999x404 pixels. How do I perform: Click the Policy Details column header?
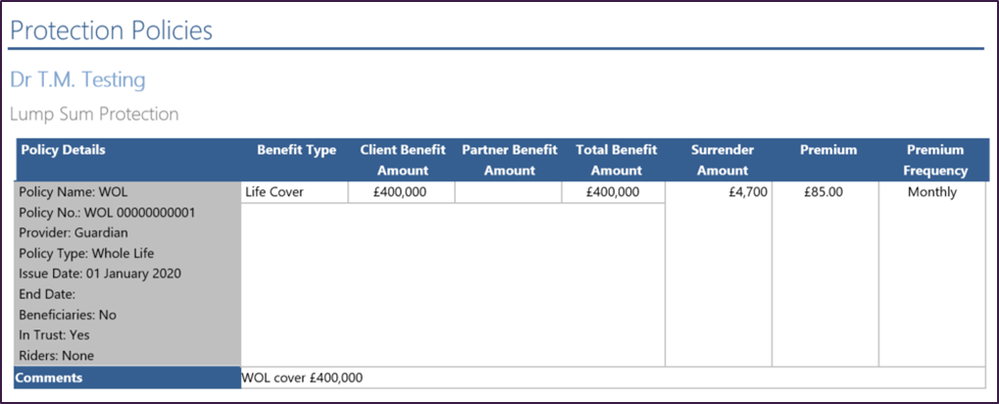[x=63, y=150]
